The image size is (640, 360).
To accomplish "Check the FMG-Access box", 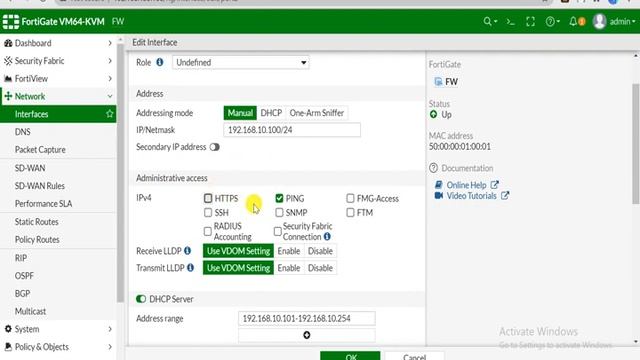I will pos(350,198).
